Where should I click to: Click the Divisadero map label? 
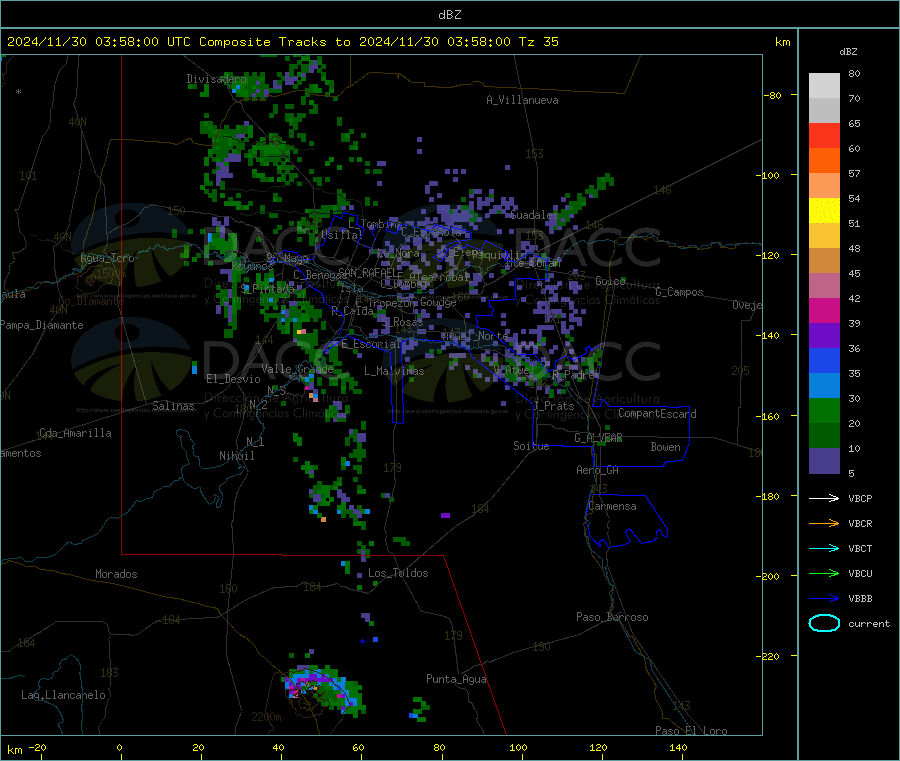(216, 79)
